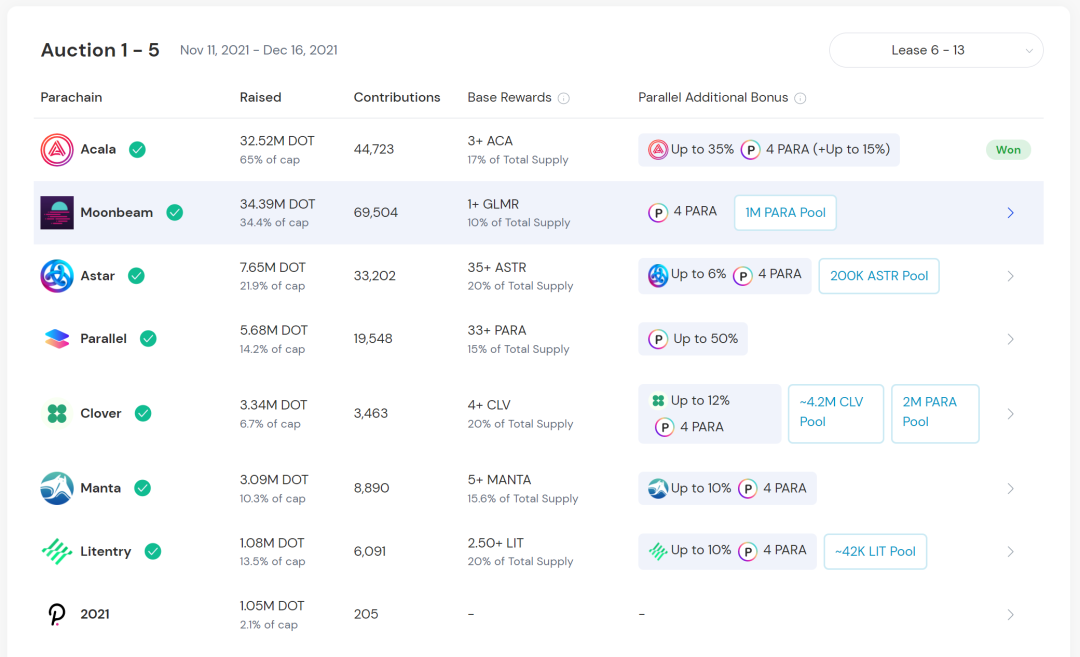Screen dimensions: 1080x657
Task: Click the 5+ MANTA base reward
Action: point(499,479)
